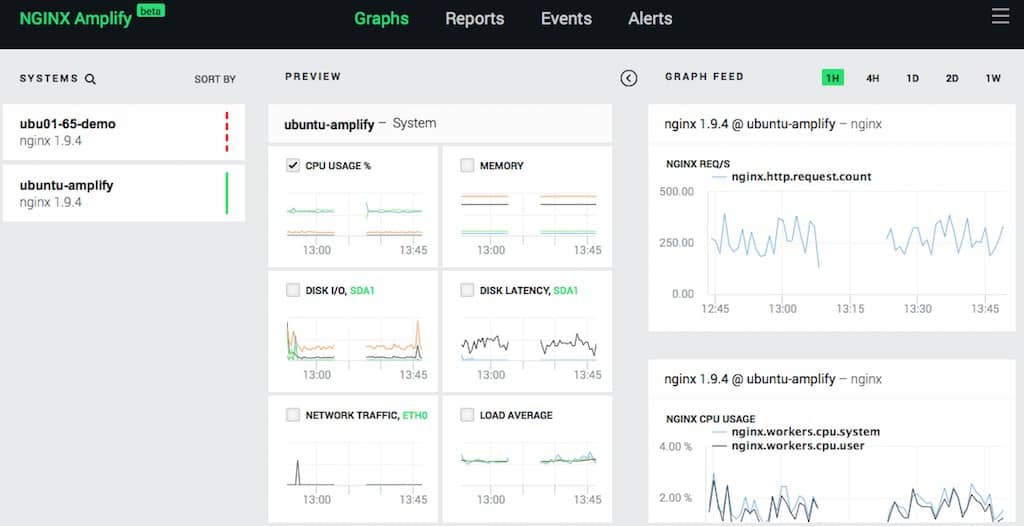Viewport: 1024px width, 527px height.
Task: Set time range to 1D
Action: click(x=912, y=78)
